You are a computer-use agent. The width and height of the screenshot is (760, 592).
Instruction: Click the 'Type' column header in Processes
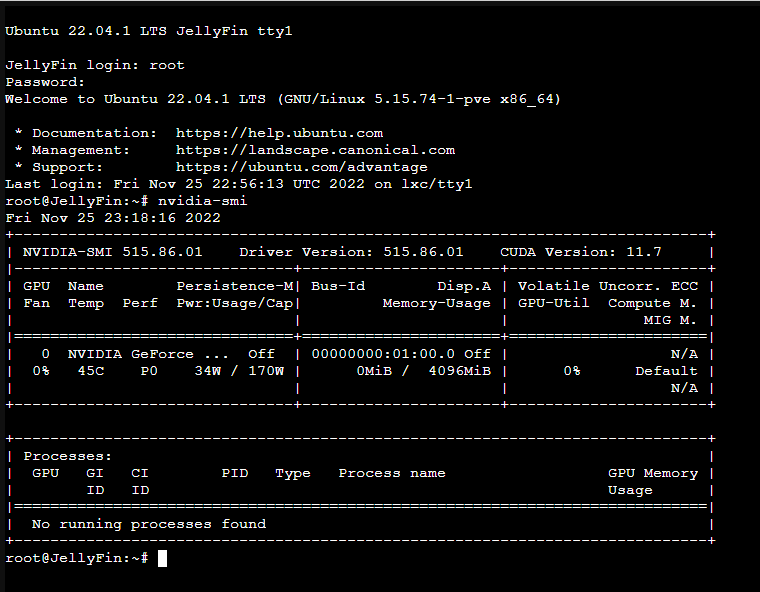(293, 473)
